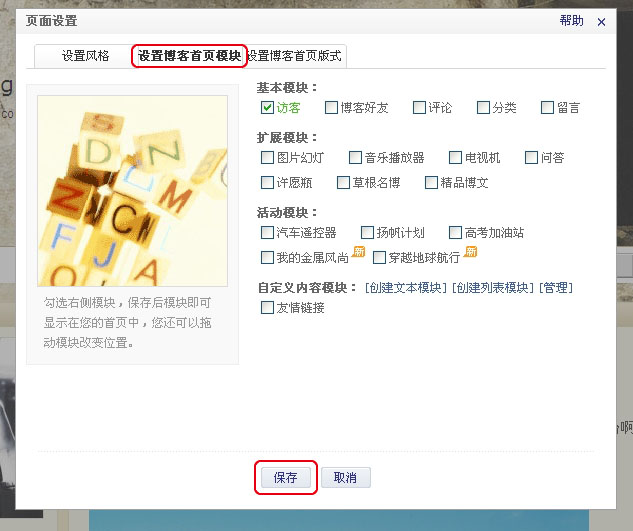Select the 高考加油站 checkbox
The image size is (633, 531).
click(455, 233)
